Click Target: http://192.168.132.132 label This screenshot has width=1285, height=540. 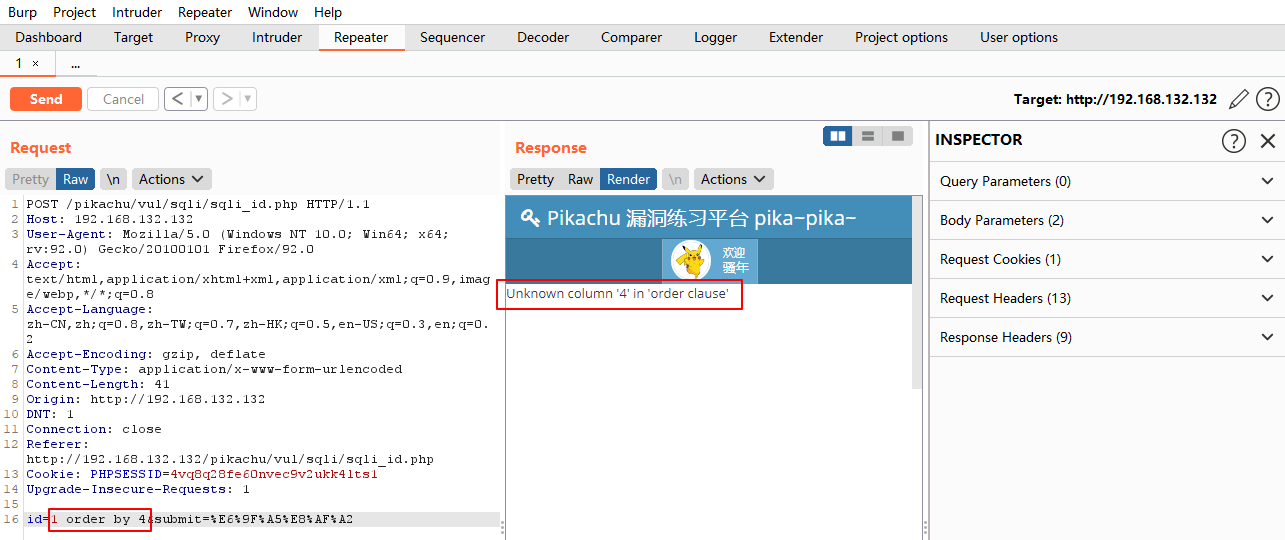tap(1115, 99)
